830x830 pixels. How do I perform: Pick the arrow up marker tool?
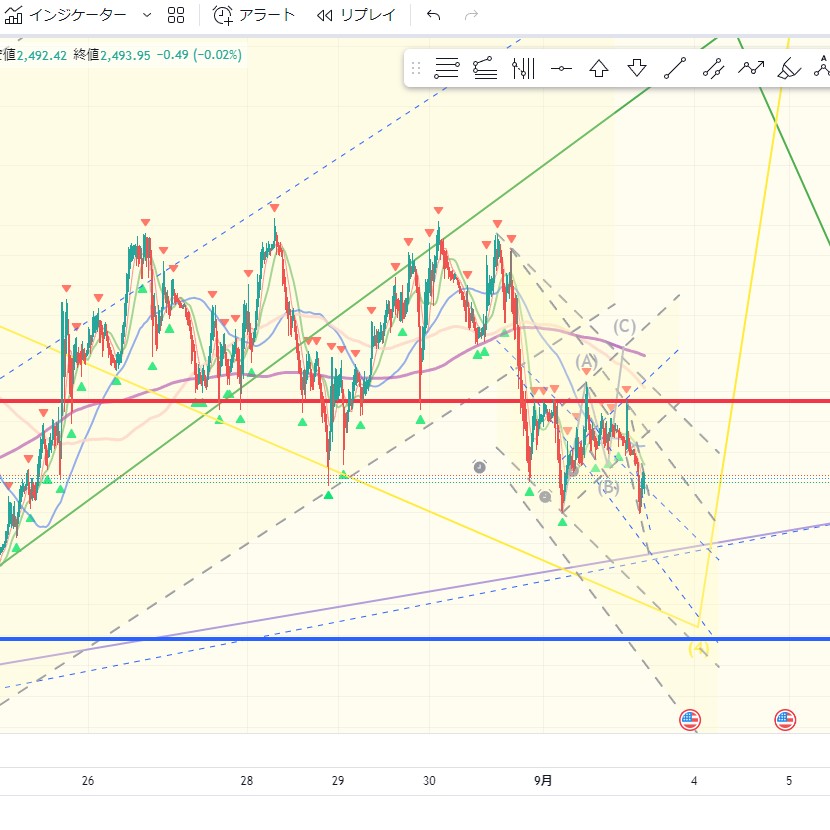[599, 69]
